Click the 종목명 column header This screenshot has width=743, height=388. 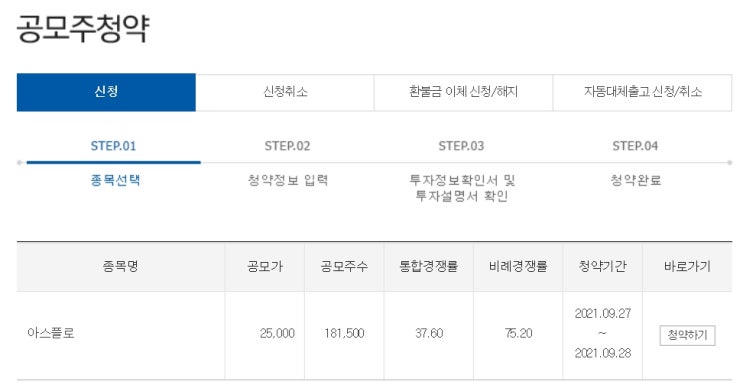coord(120,266)
